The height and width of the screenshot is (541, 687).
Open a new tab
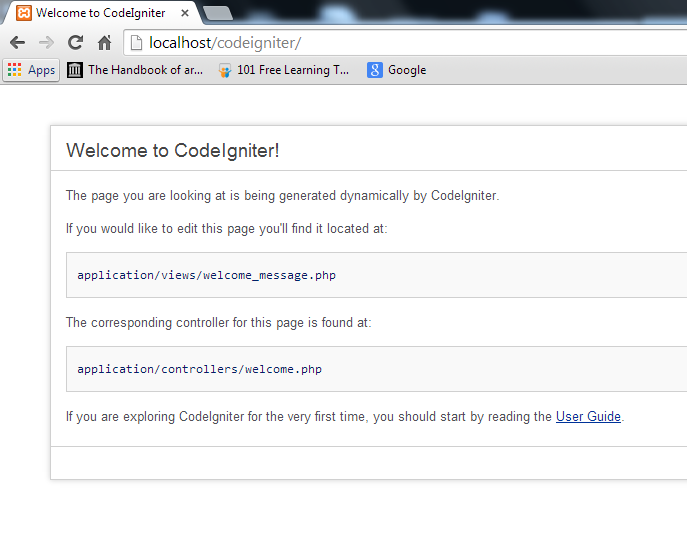coord(218,13)
